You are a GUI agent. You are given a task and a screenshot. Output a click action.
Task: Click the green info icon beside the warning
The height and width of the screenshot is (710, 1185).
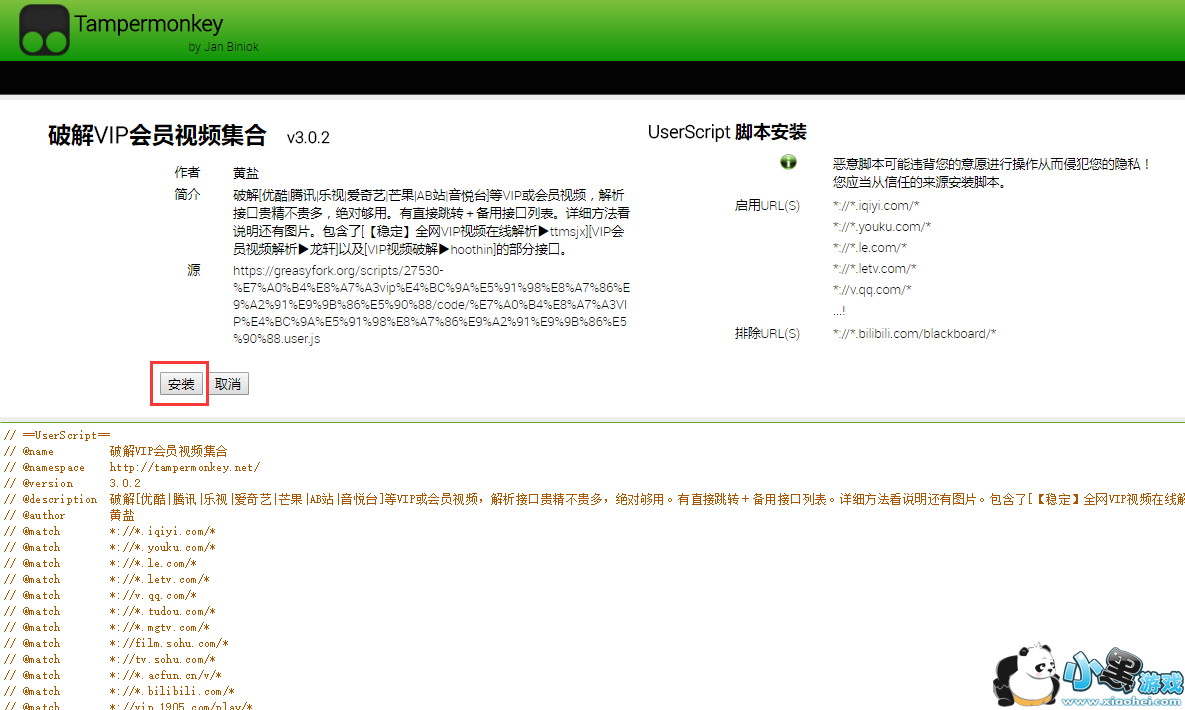coord(788,162)
